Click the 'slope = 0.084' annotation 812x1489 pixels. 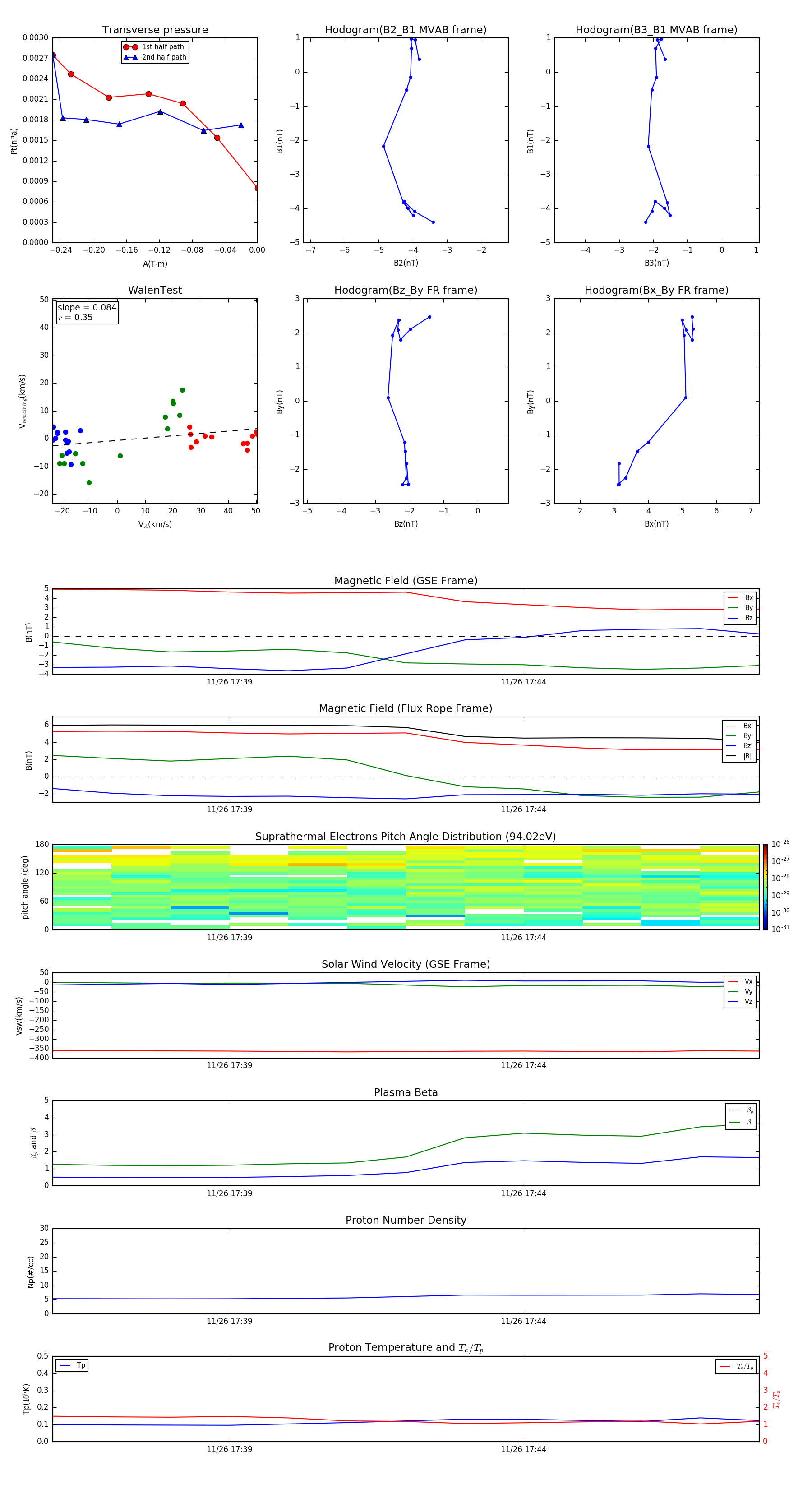[87, 308]
